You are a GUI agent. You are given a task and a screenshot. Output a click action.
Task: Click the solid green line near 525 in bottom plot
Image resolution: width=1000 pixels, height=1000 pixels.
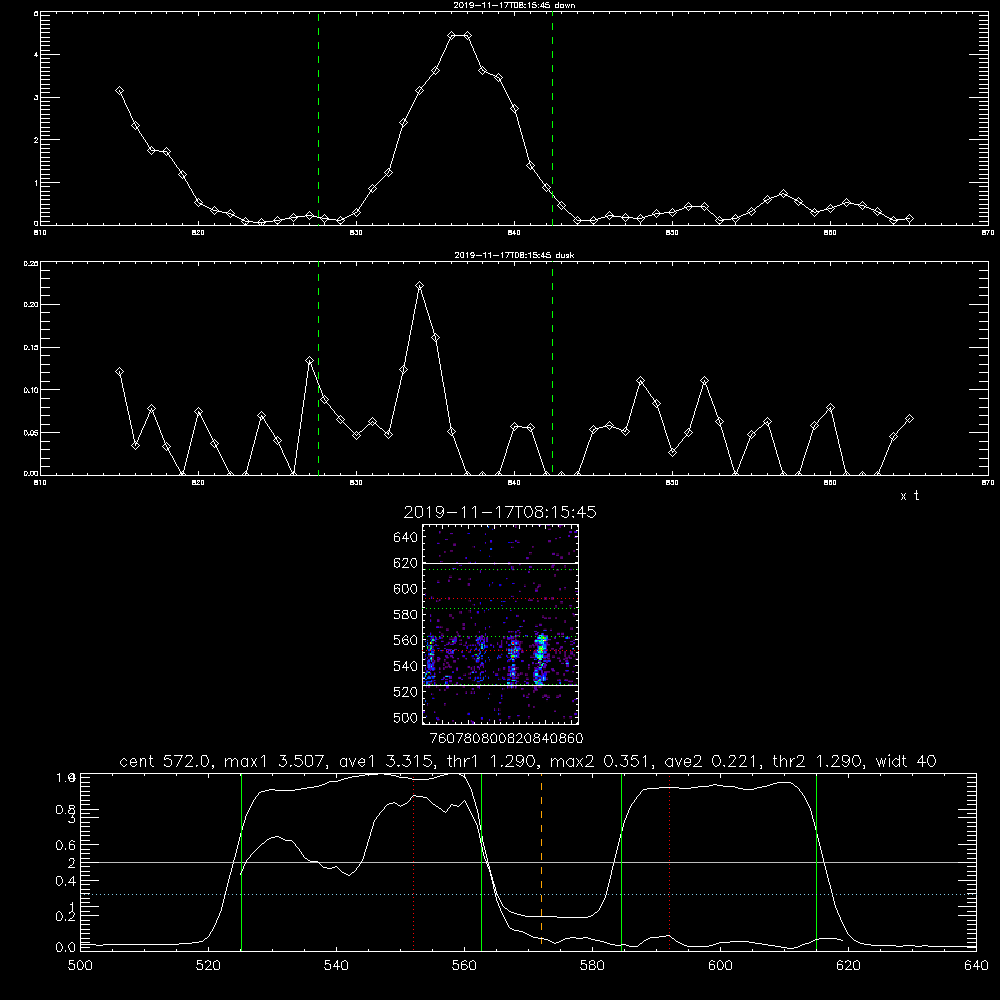click(x=241, y=861)
